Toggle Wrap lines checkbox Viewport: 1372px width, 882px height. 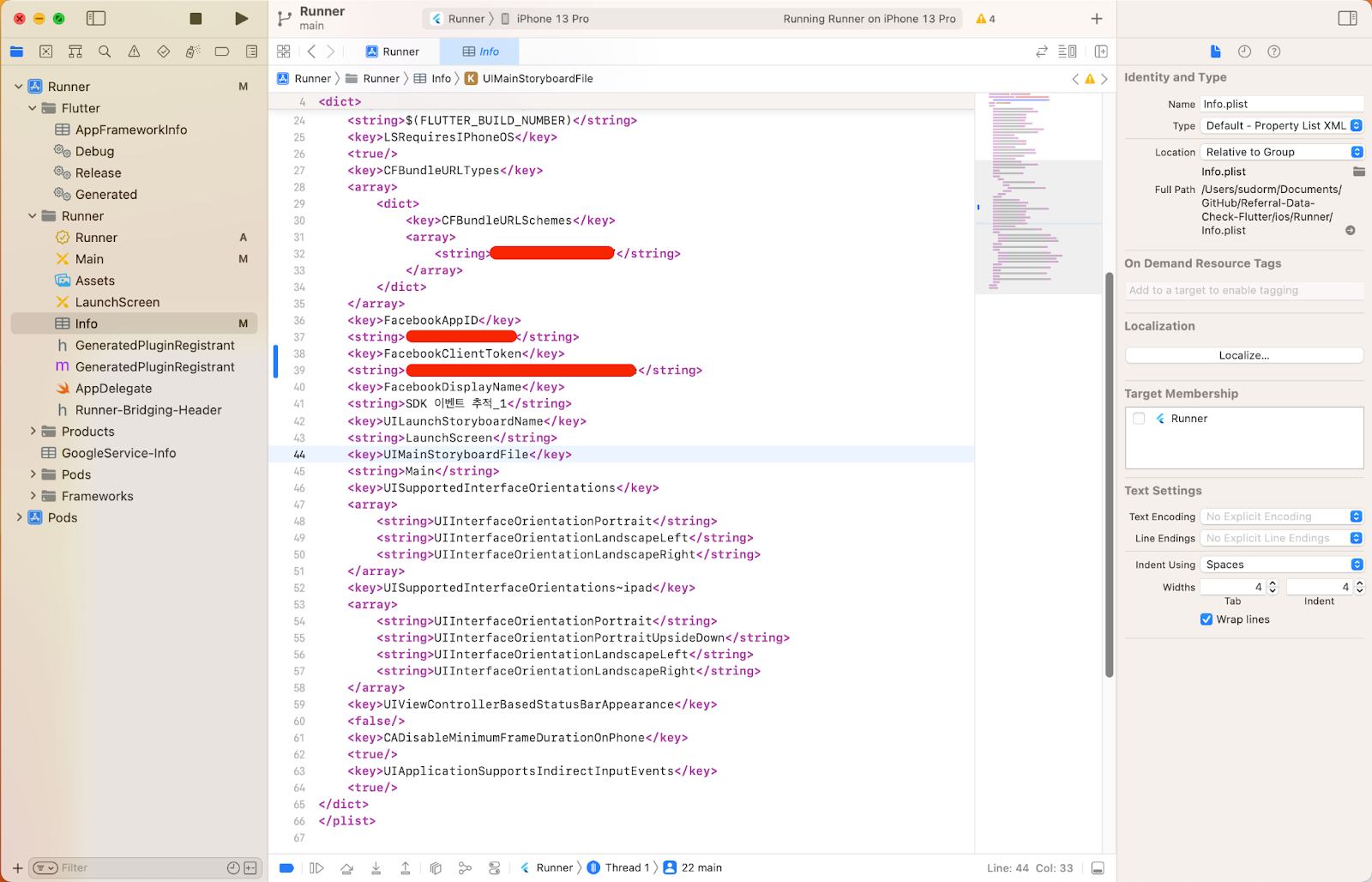pos(1207,619)
